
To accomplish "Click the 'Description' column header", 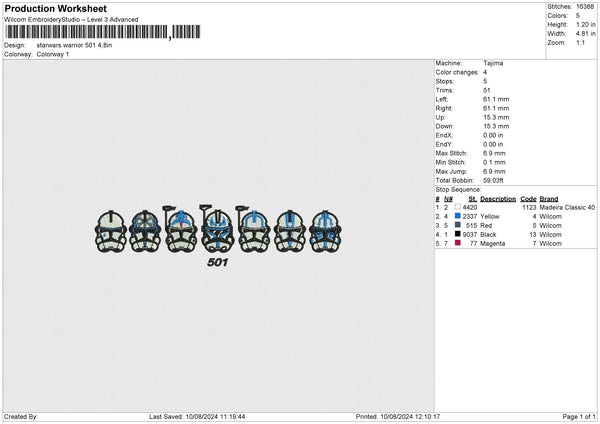I will (x=498, y=199).
